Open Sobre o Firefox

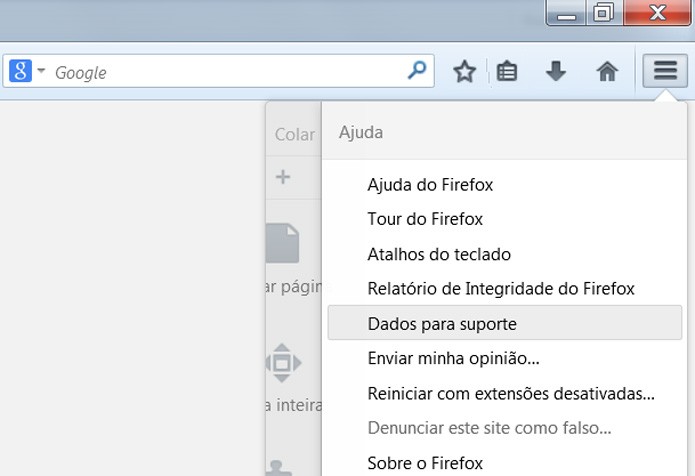point(504,463)
